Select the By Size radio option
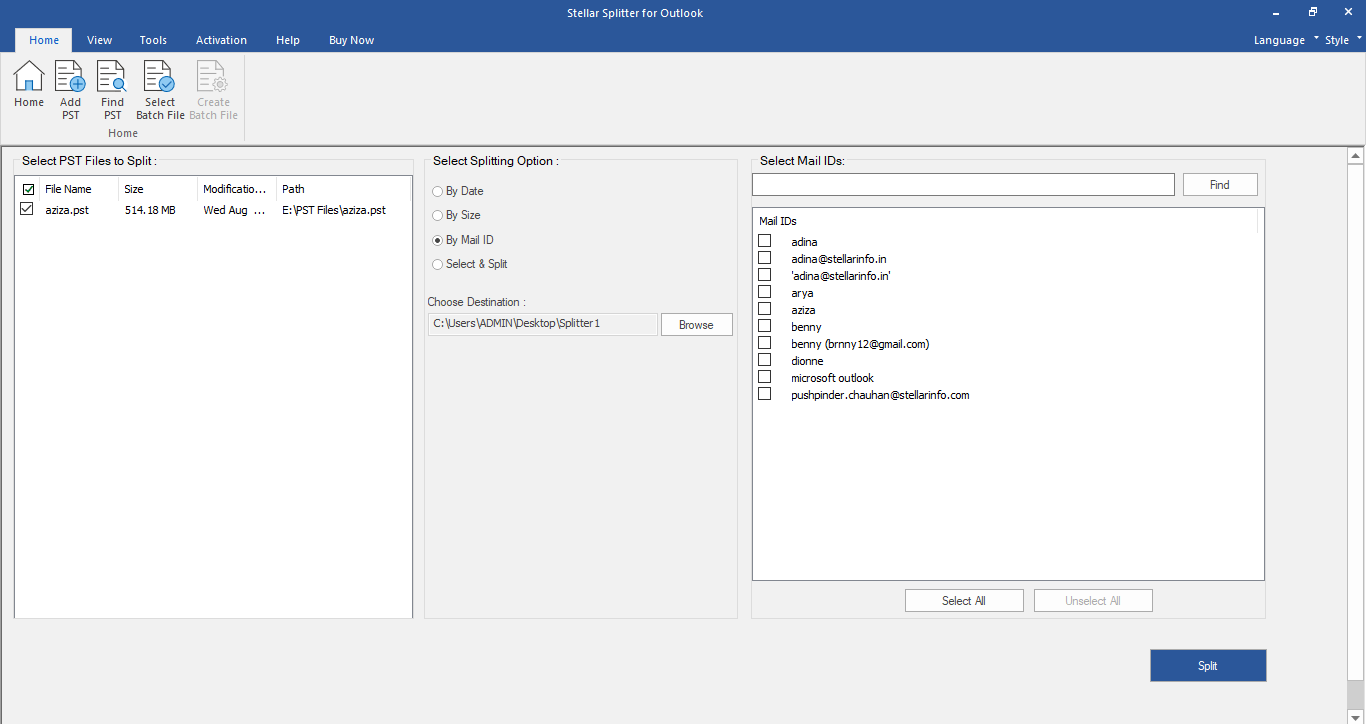This screenshot has height=724, width=1366. click(438, 215)
